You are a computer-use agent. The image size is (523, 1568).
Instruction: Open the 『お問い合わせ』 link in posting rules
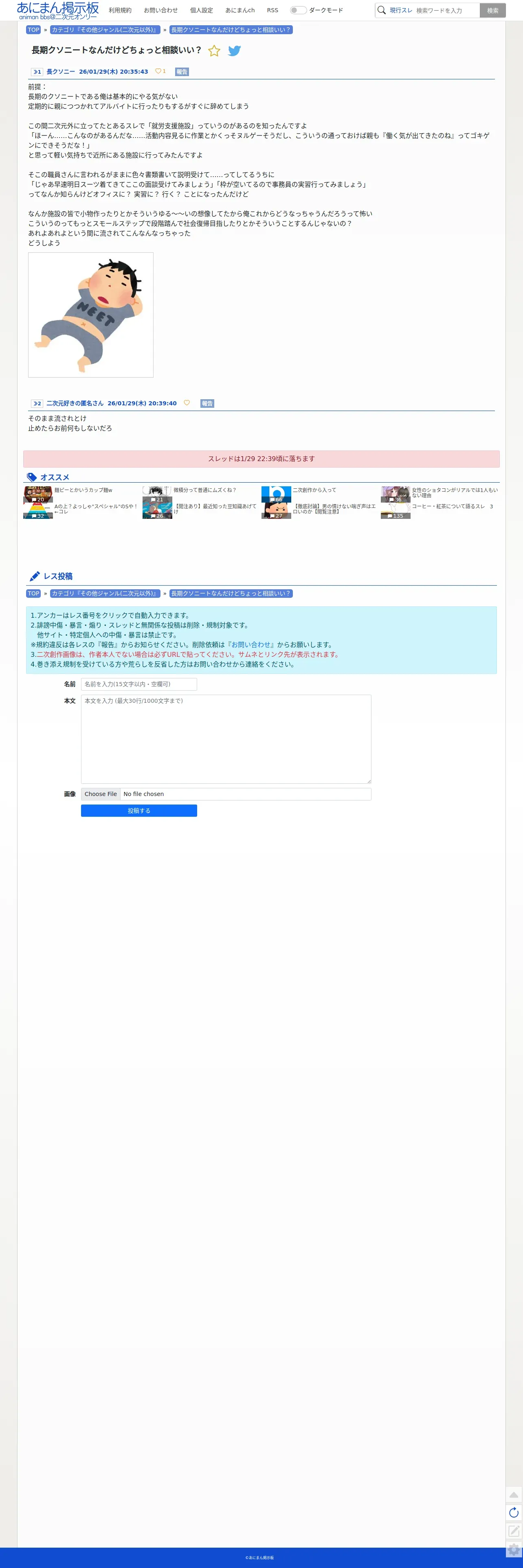(251, 645)
